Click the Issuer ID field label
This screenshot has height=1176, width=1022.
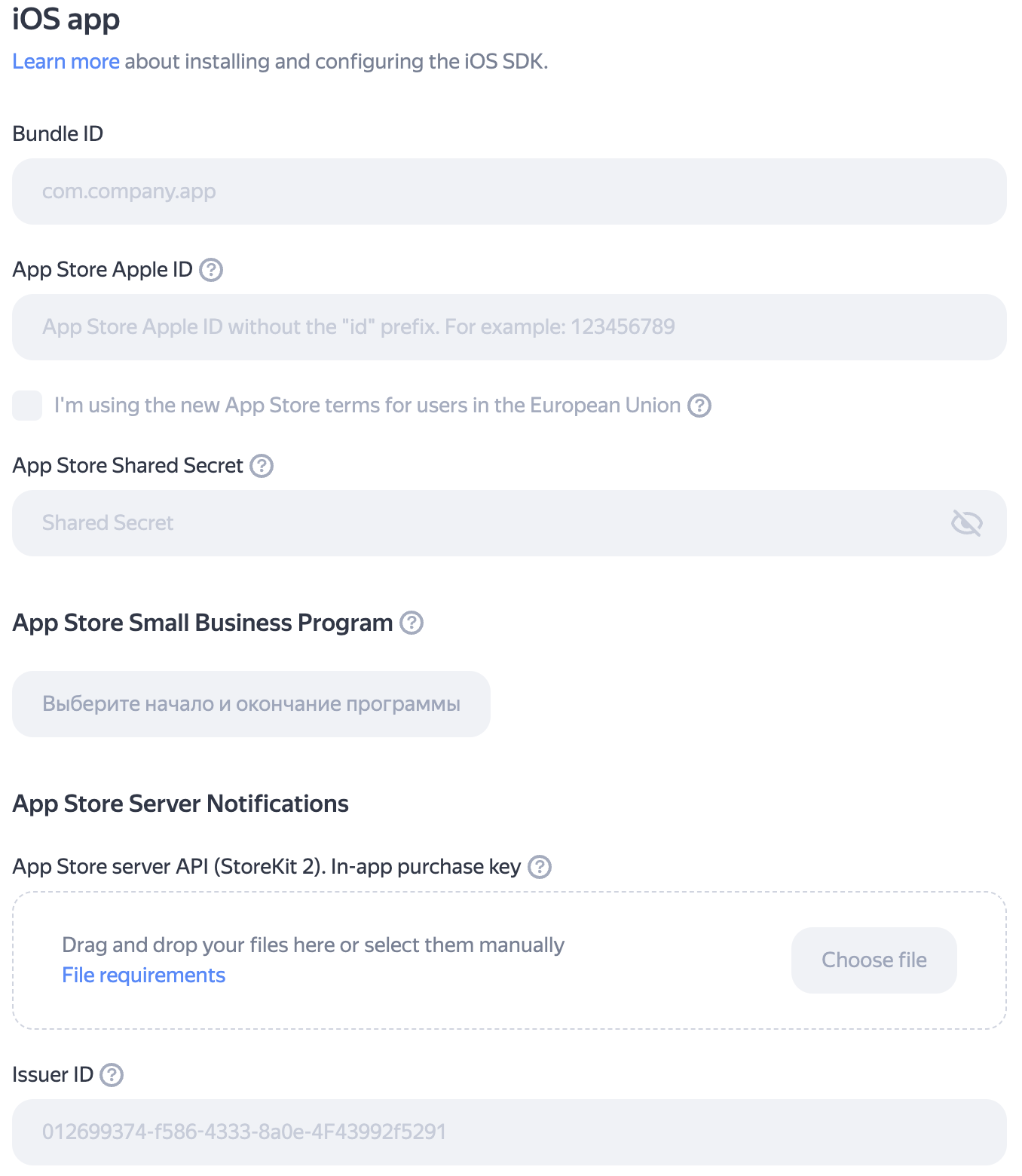click(x=52, y=1075)
